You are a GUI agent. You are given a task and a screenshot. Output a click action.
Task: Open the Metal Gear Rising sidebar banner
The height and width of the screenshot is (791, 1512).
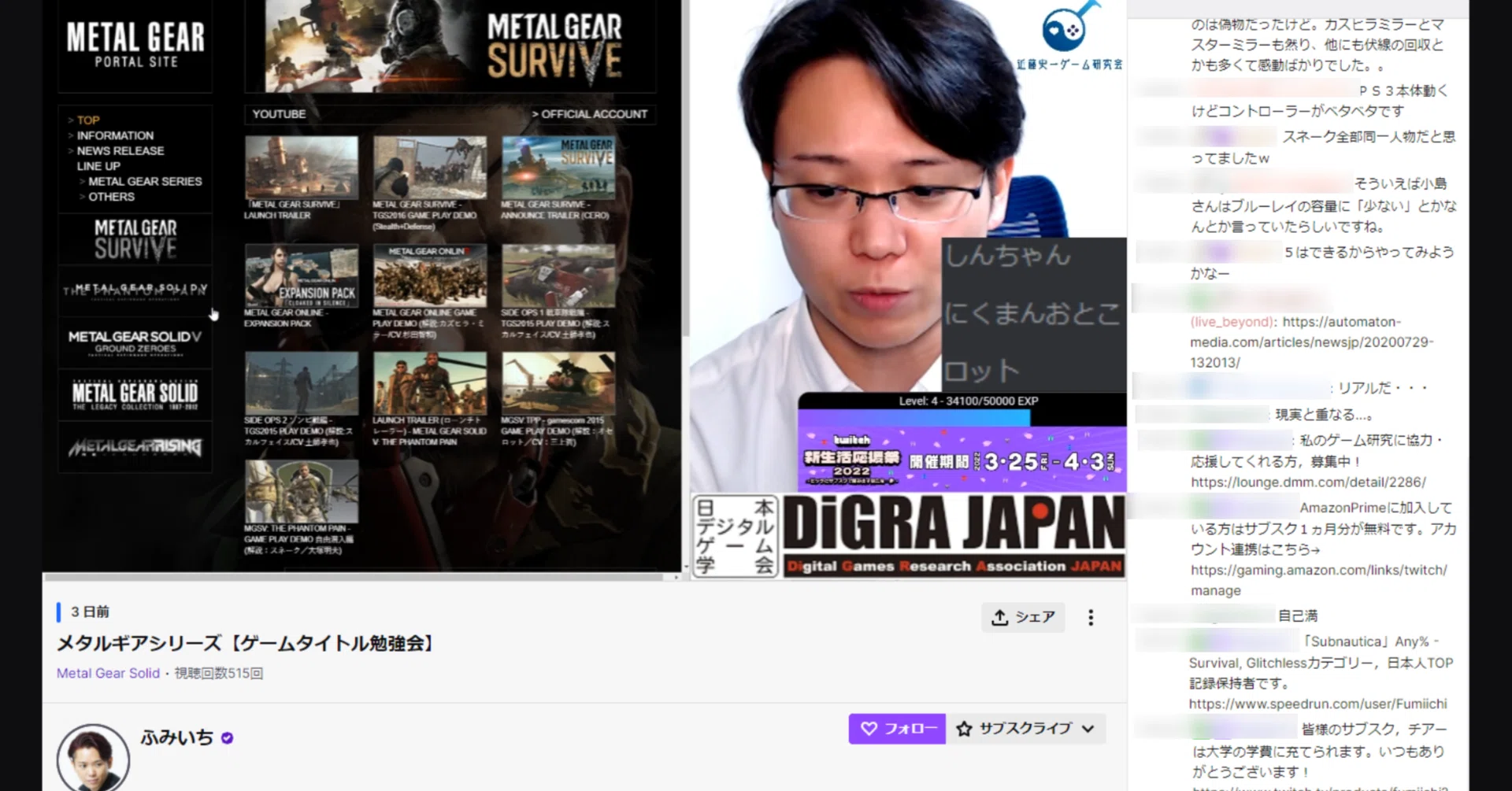point(135,446)
